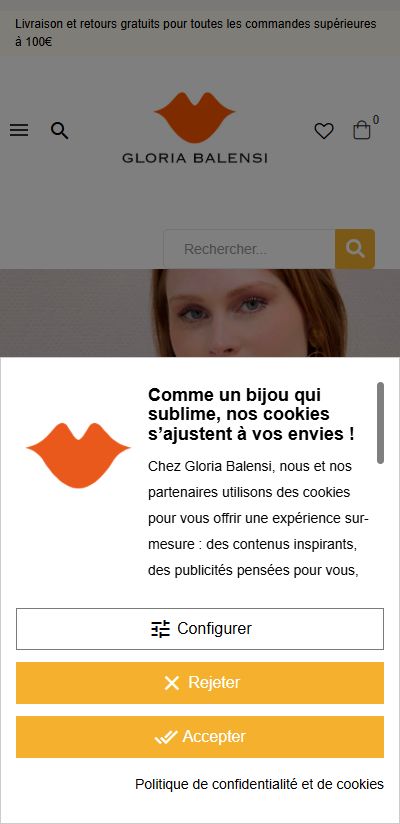Click the orange lips logo in cookie dialog
Viewport: 400px width, 824px height.
[x=78, y=455]
